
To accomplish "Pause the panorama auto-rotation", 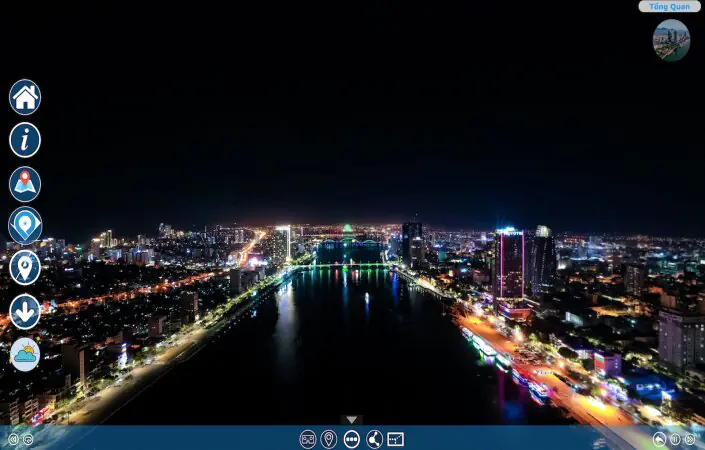I will (x=675, y=439).
